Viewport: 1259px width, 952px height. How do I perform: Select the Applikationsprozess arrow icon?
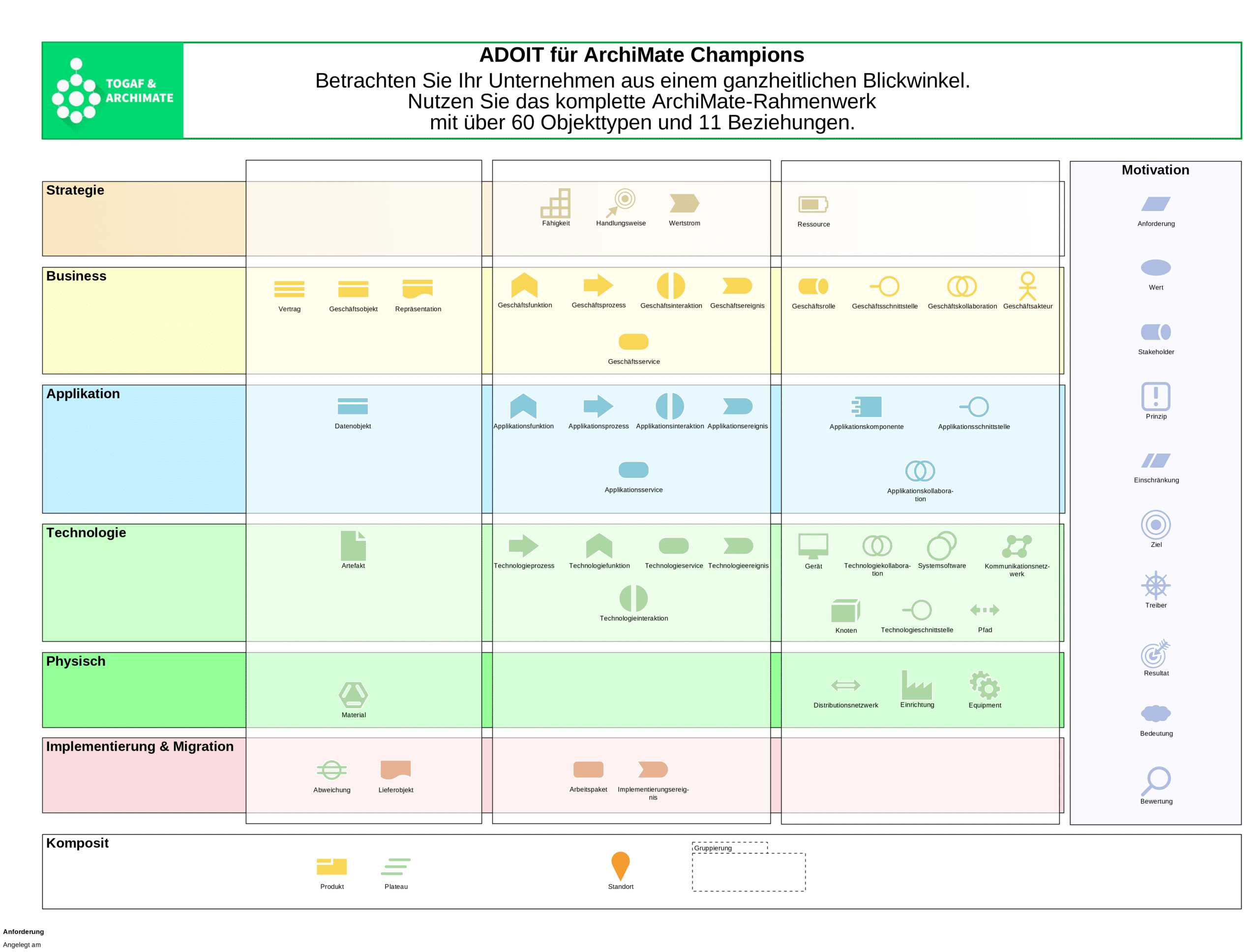pos(598,406)
